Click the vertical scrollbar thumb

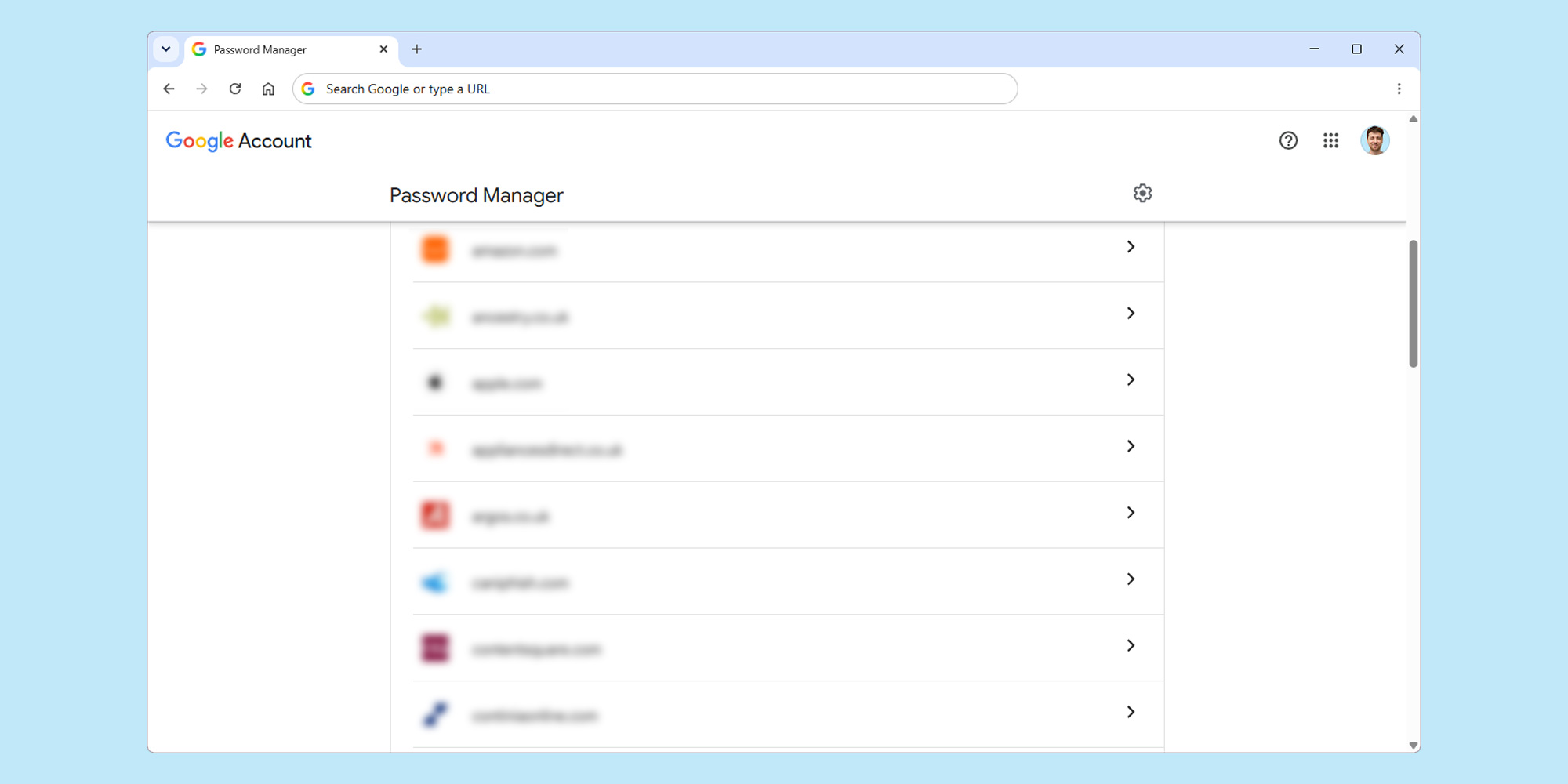coord(1414,303)
